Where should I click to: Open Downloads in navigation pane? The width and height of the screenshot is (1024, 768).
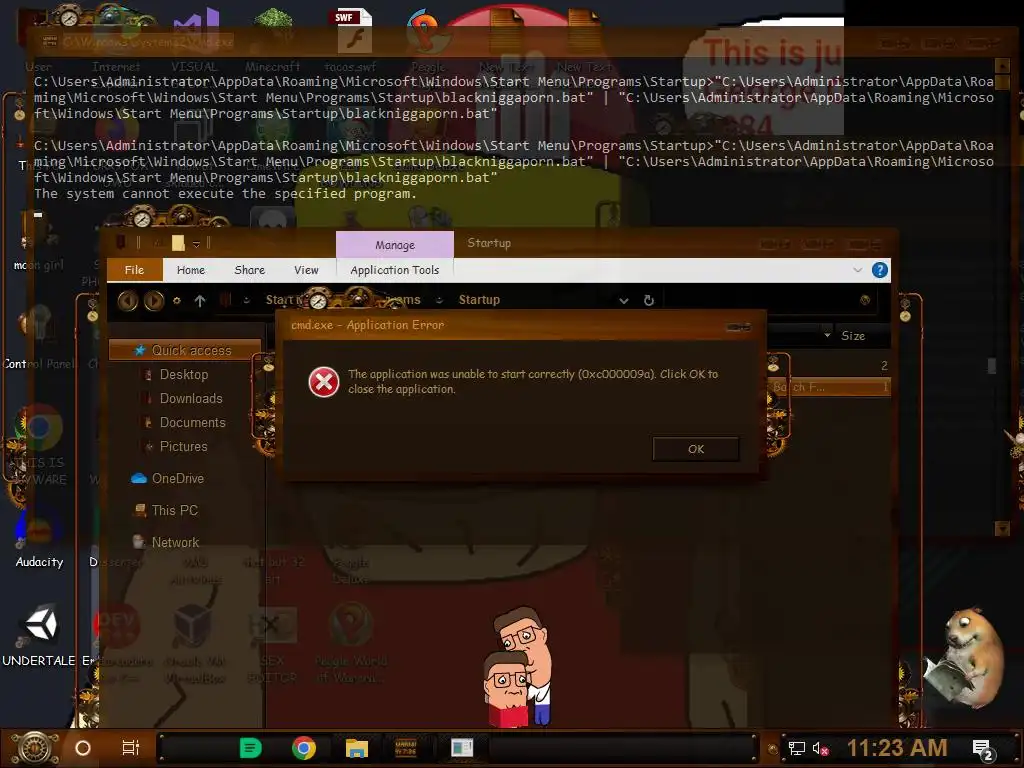click(x=191, y=398)
